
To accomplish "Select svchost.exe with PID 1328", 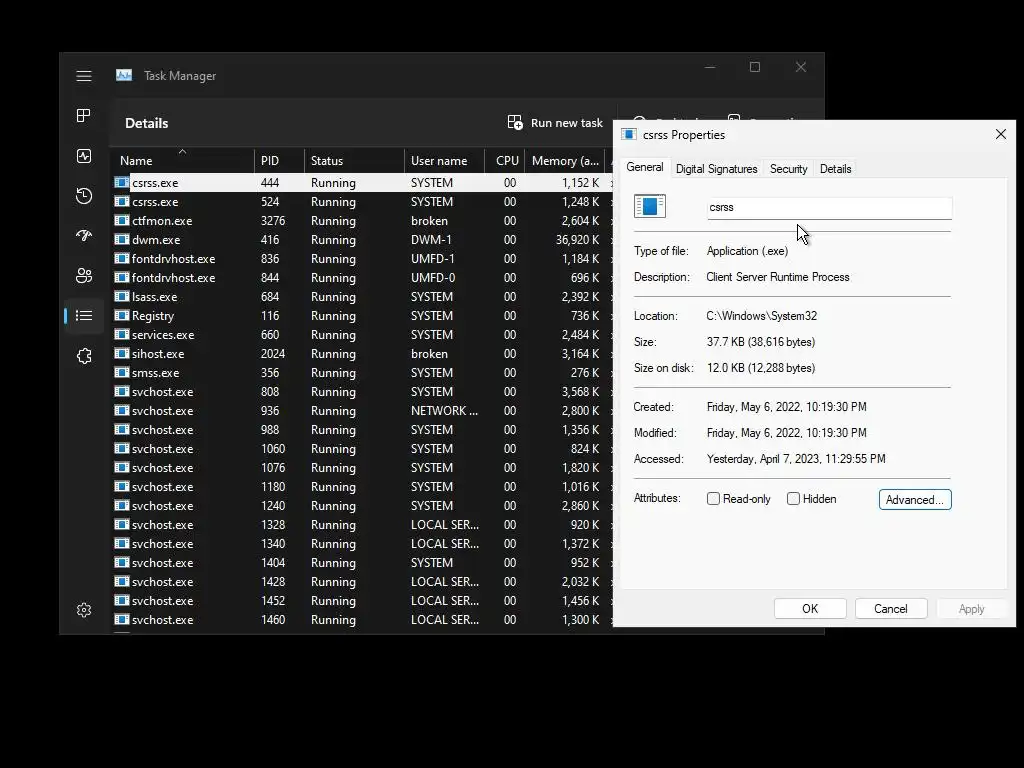I will click(362, 524).
